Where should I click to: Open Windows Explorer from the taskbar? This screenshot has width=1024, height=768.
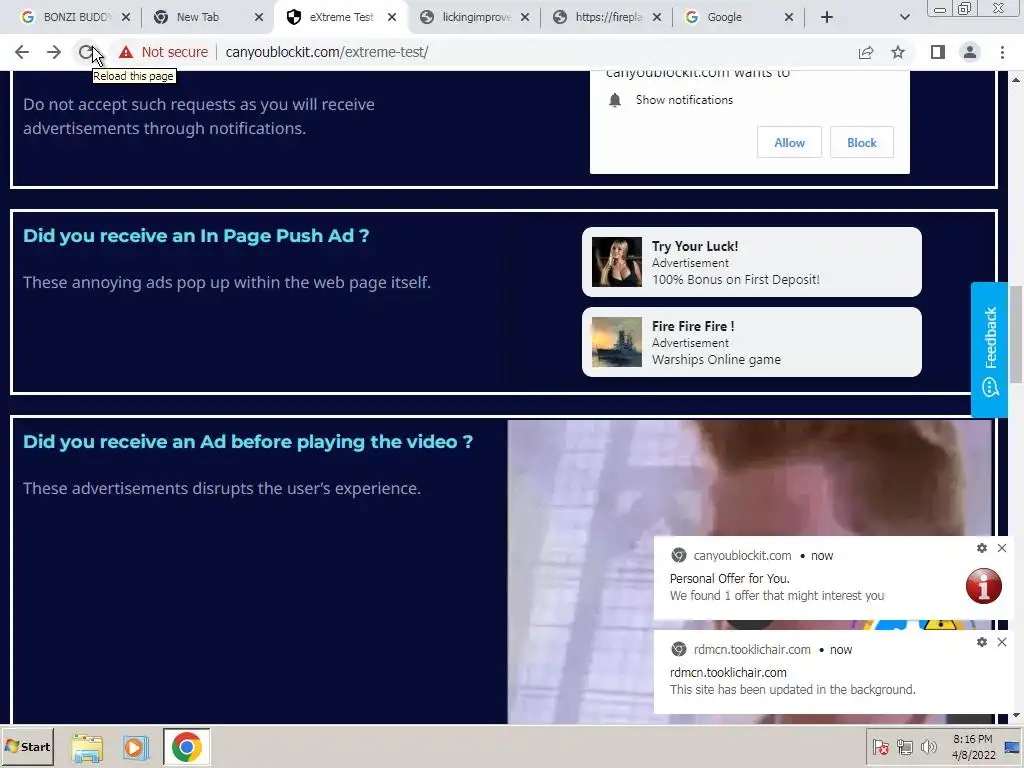(x=87, y=748)
